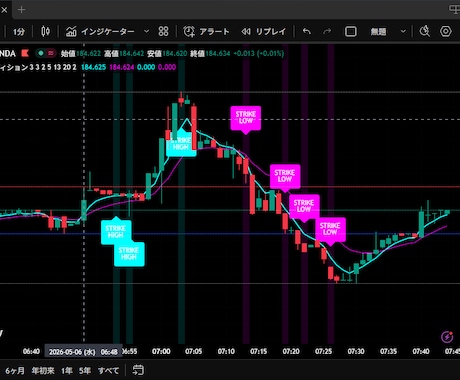Expand the layout menu chevron beside 無題
This screenshot has height=380, width=460.
[x=403, y=32]
